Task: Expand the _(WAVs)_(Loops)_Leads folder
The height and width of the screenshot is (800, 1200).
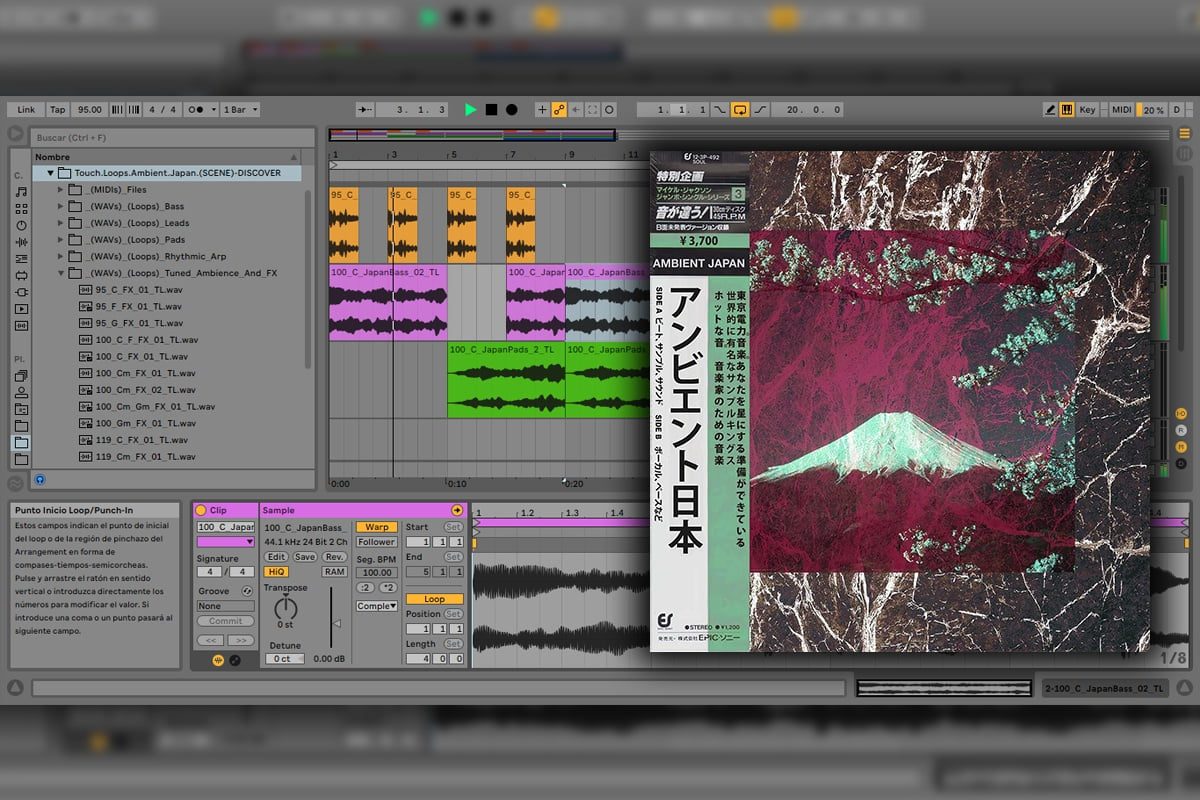Action: click(x=61, y=223)
